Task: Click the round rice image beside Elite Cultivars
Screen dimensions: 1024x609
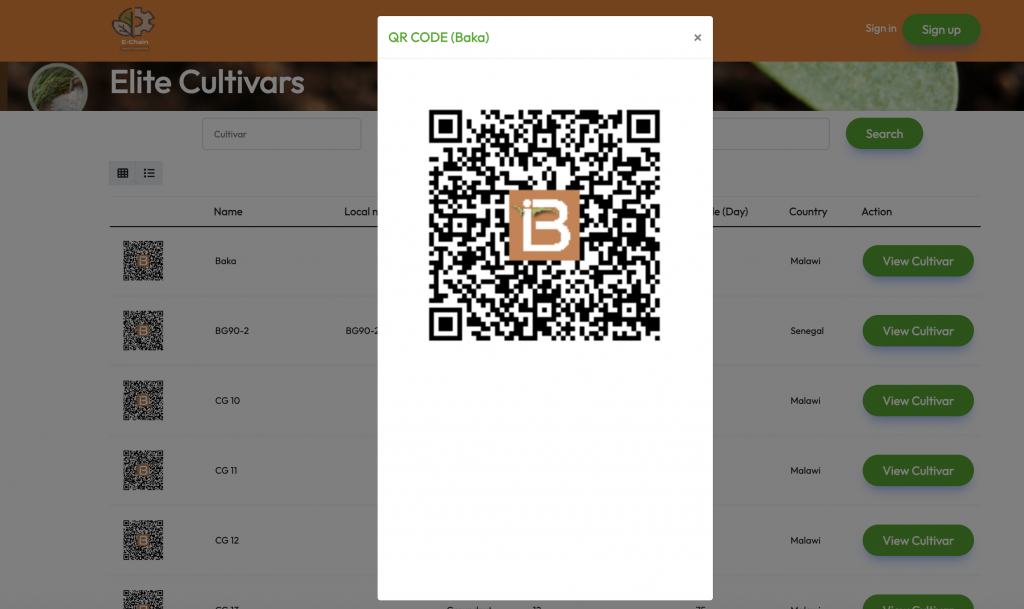Action: [x=57, y=87]
